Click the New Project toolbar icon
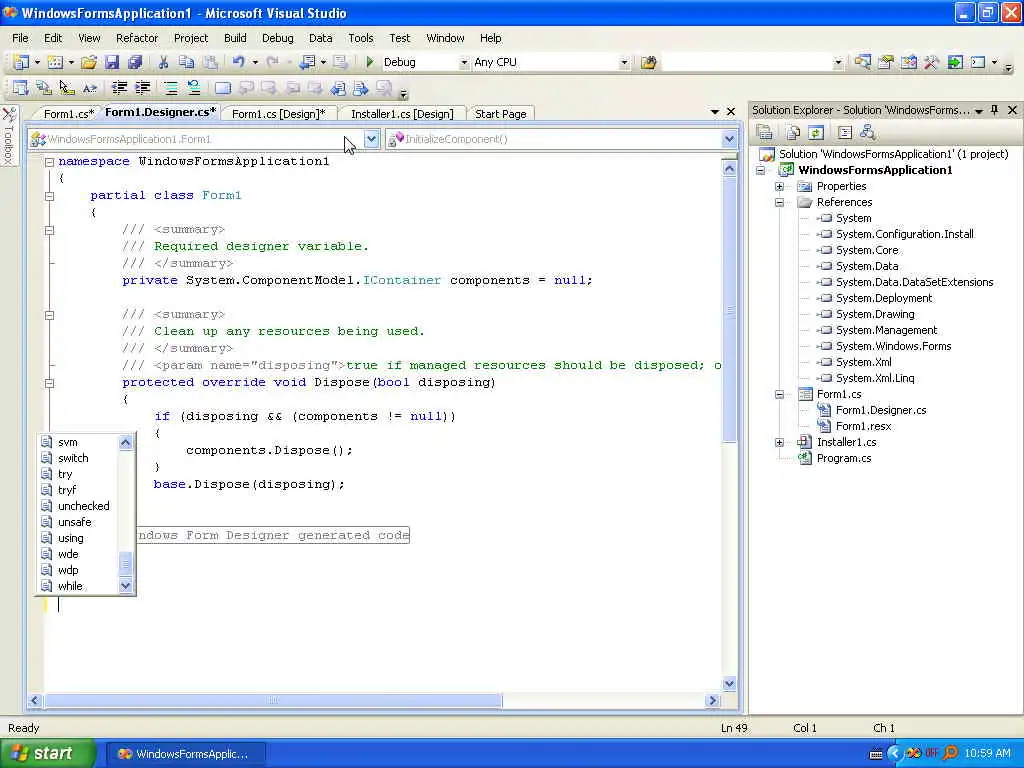Screen dimensions: 1024x768 21,62
